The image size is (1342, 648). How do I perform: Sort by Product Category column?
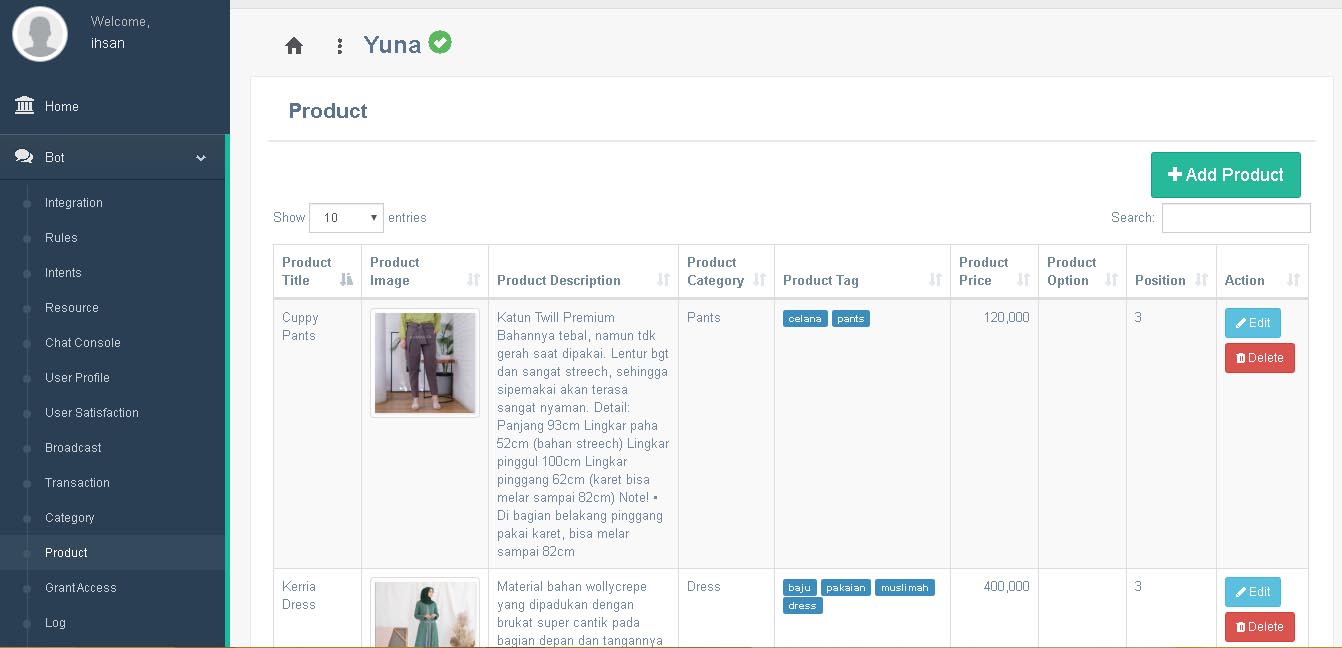[x=759, y=280]
